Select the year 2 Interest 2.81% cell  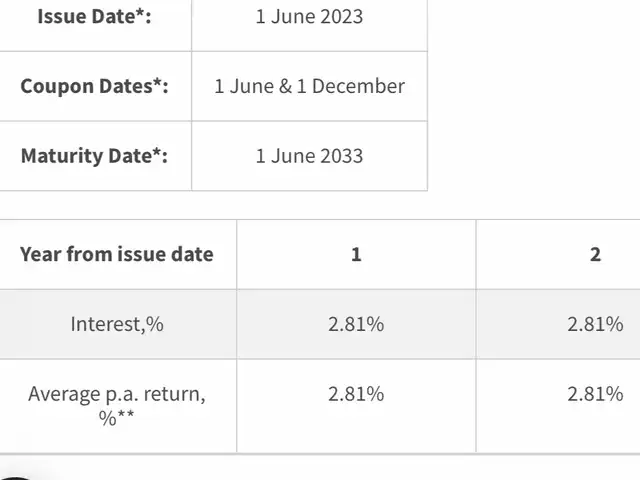(595, 324)
